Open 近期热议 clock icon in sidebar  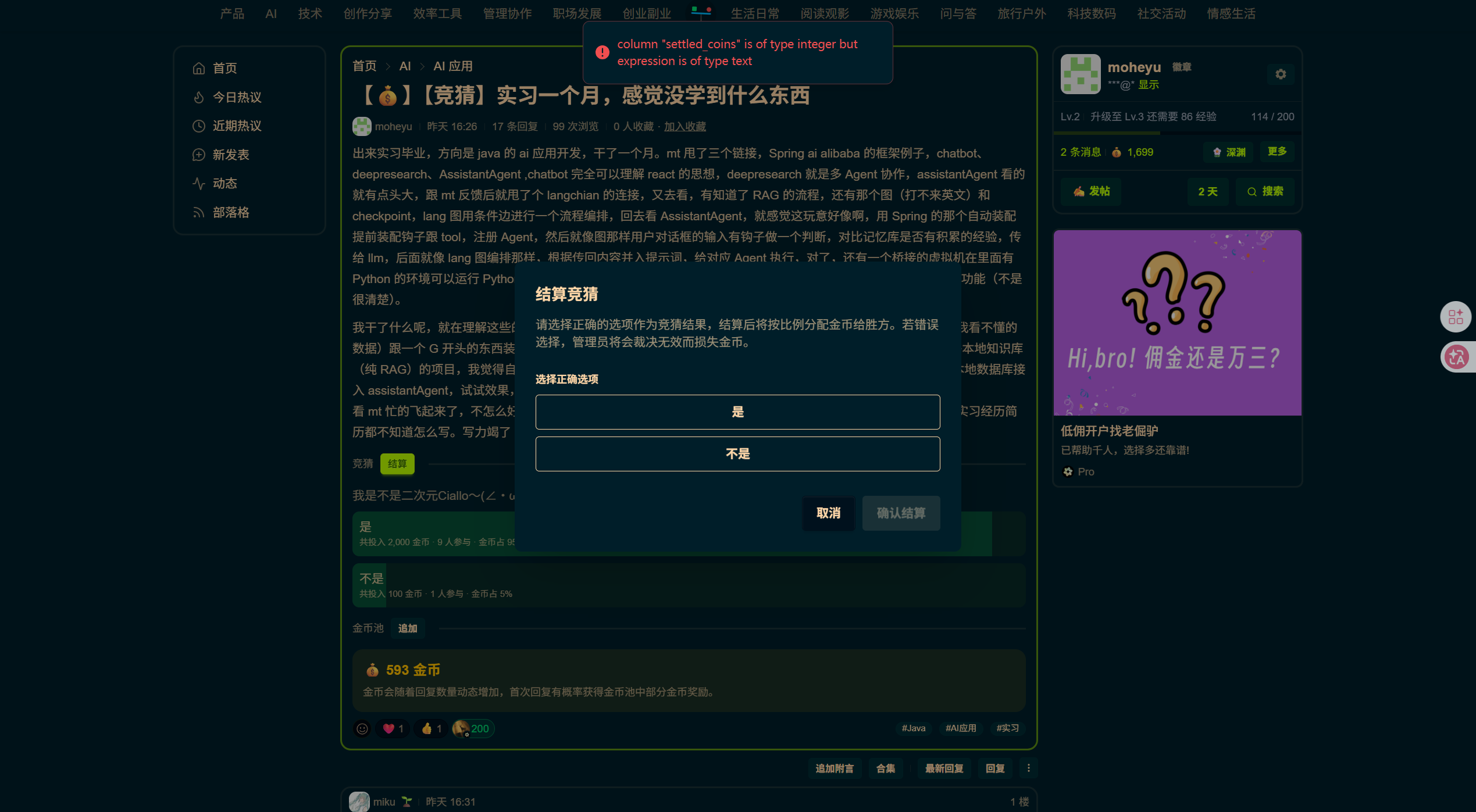pyautogui.click(x=199, y=126)
